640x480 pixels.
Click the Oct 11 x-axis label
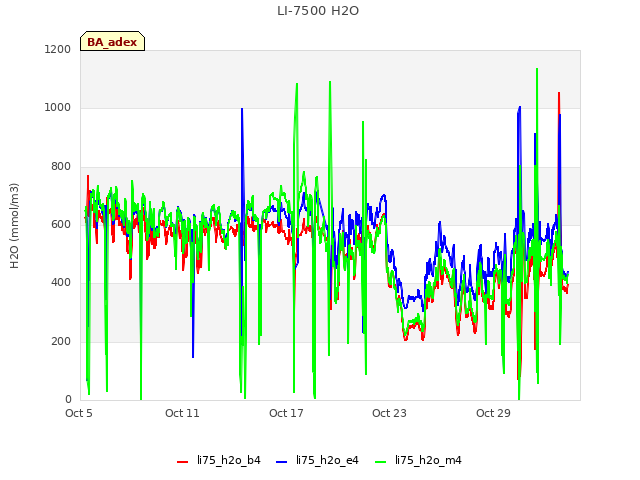point(182,413)
